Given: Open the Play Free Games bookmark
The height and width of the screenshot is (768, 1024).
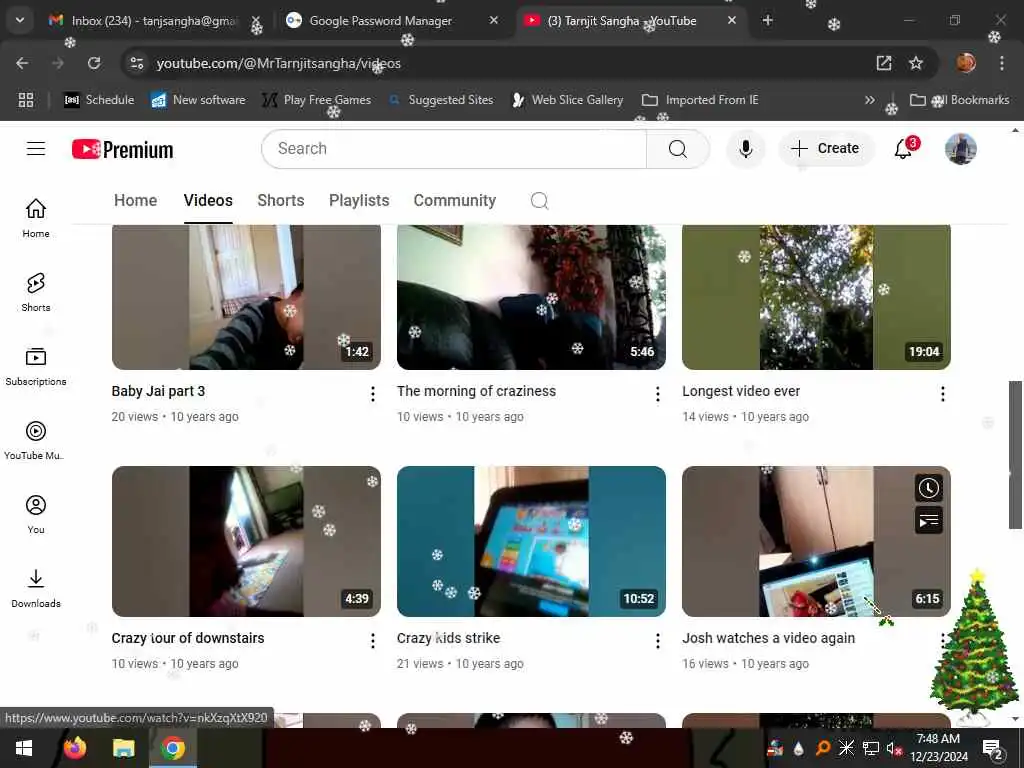Looking at the screenshot, I should coord(316,100).
